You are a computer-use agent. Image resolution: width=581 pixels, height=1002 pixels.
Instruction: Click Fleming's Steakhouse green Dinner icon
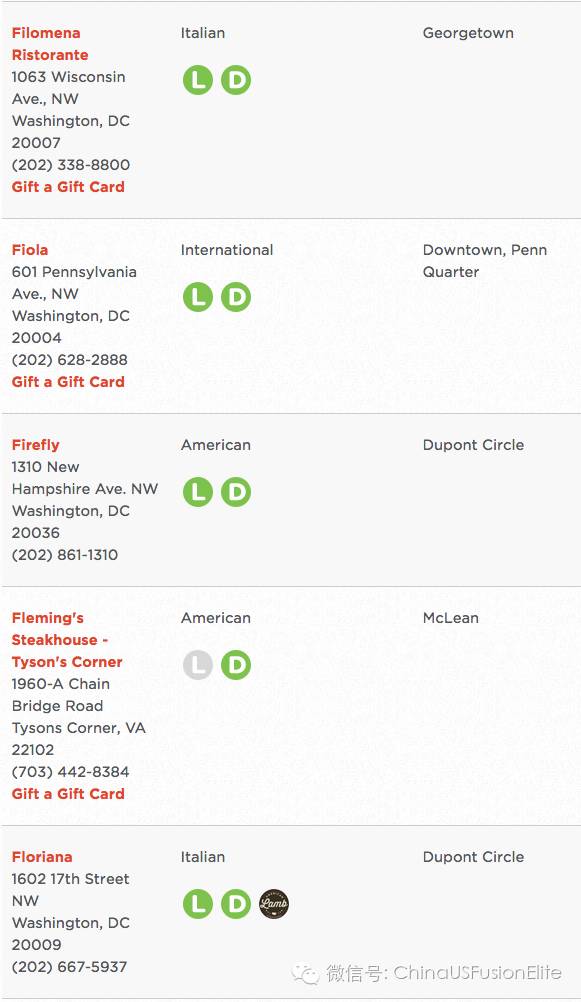click(x=236, y=665)
